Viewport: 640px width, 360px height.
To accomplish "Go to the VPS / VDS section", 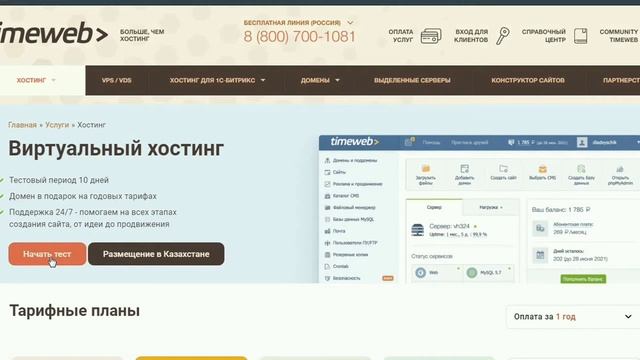I will click(117, 80).
